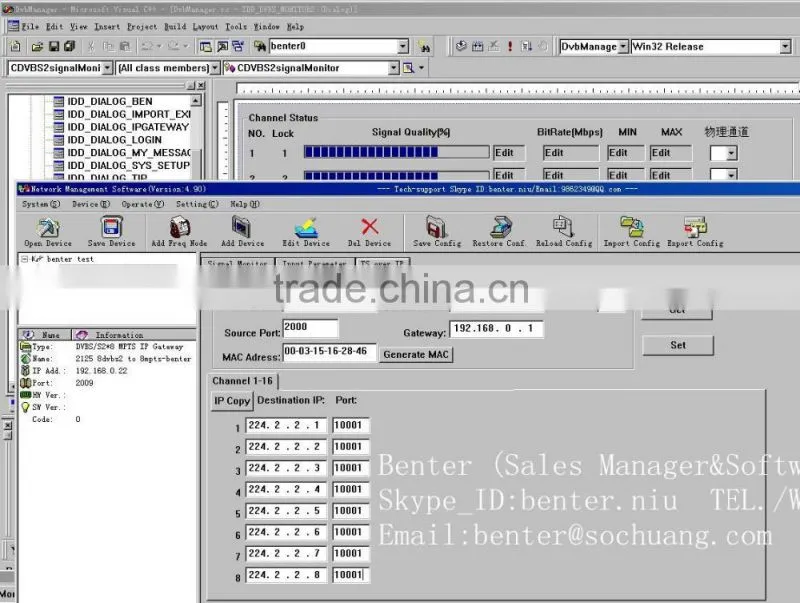The width and height of the screenshot is (800, 603).
Task: Open the benter0 find combo box dropdown
Action: (x=403, y=47)
